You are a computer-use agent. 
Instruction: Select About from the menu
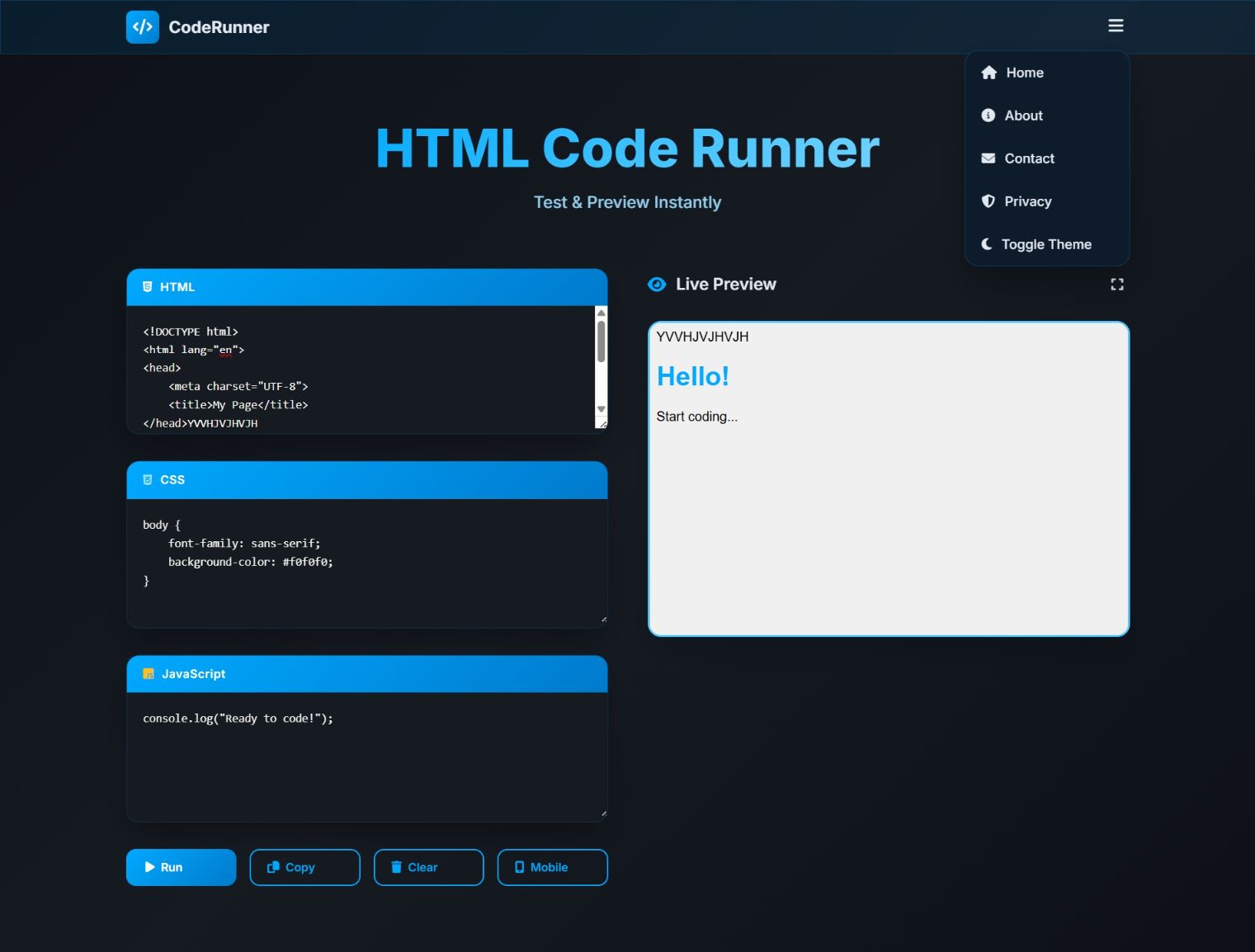coord(1023,115)
